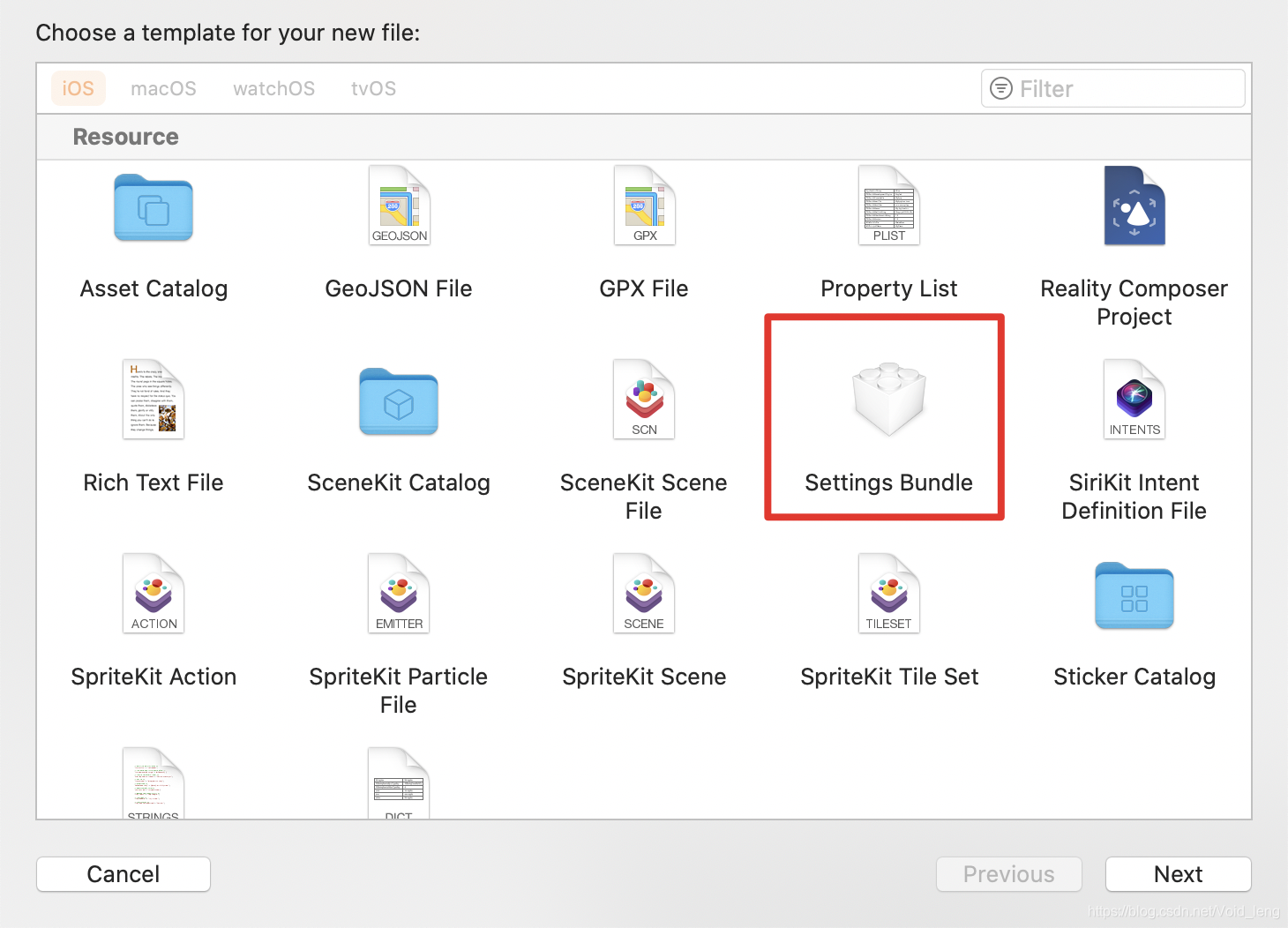Click the "Asset Catalog" label
Viewport: 1288px width, 928px height.
click(x=154, y=288)
